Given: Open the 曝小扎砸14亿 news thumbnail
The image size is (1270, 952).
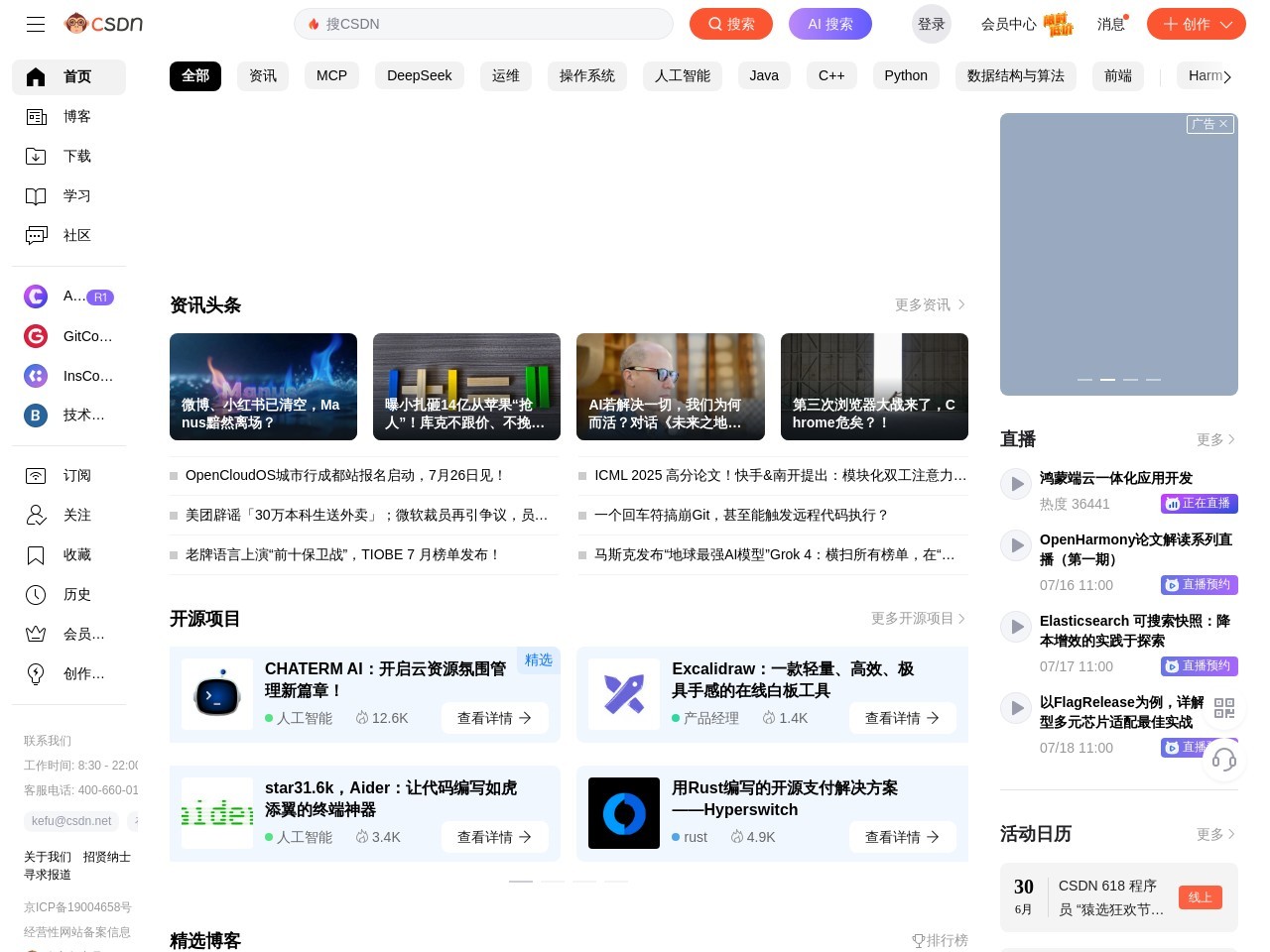Looking at the screenshot, I should (466, 387).
